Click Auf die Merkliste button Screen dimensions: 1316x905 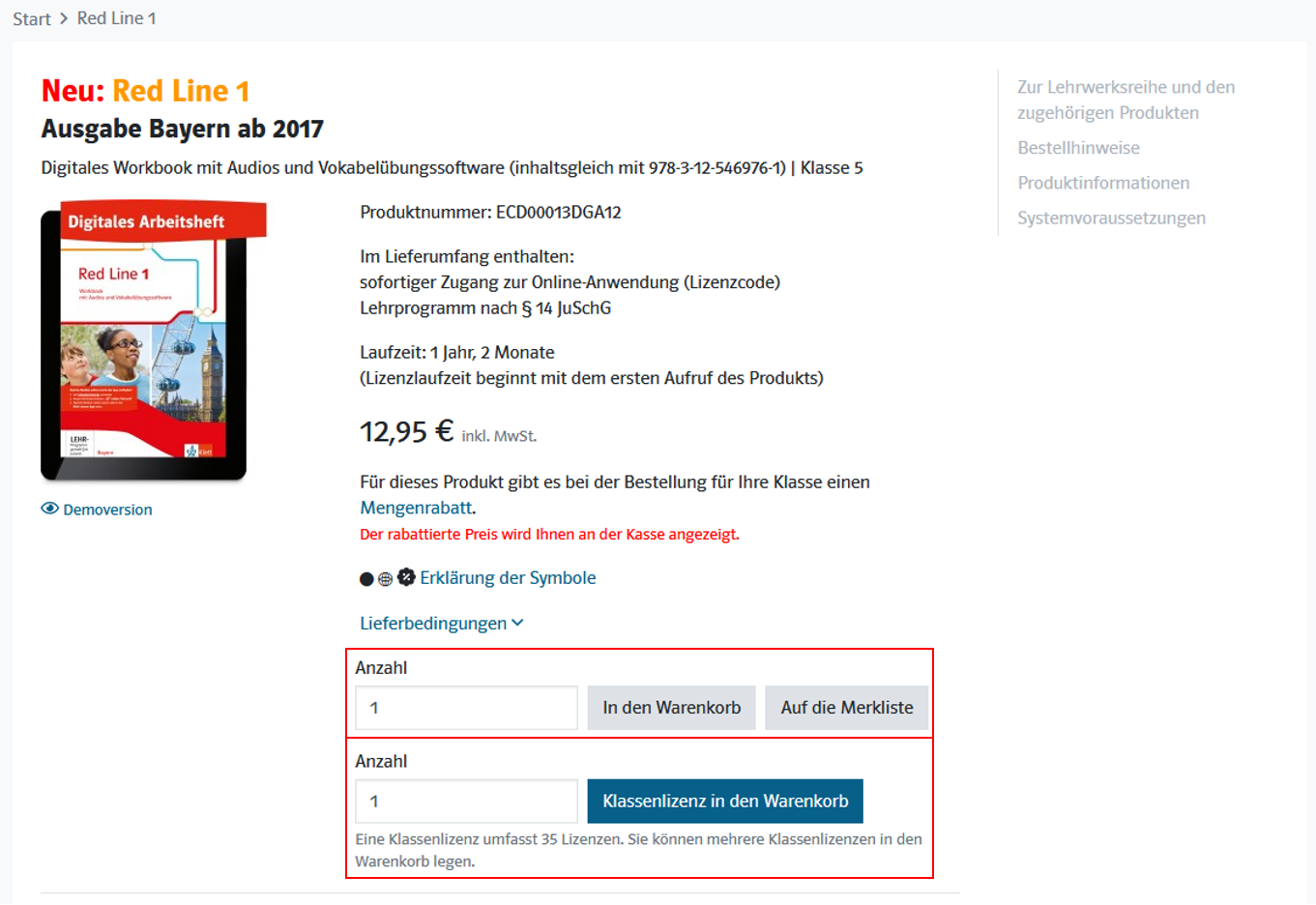click(x=847, y=708)
